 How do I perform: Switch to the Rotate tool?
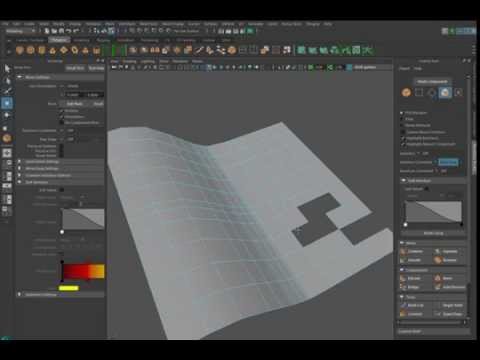coord(7,116)
